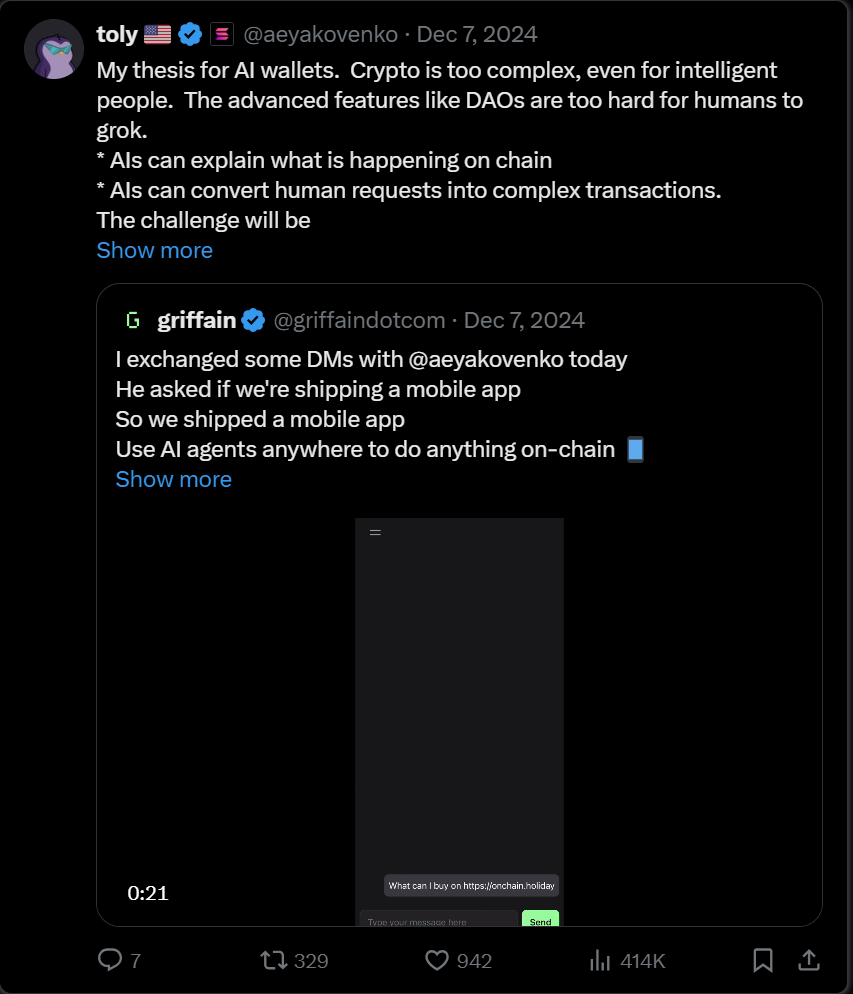Expand toly's tweet with Show more
The height and width of the screenshot is (994, 853).
point(154,250)
